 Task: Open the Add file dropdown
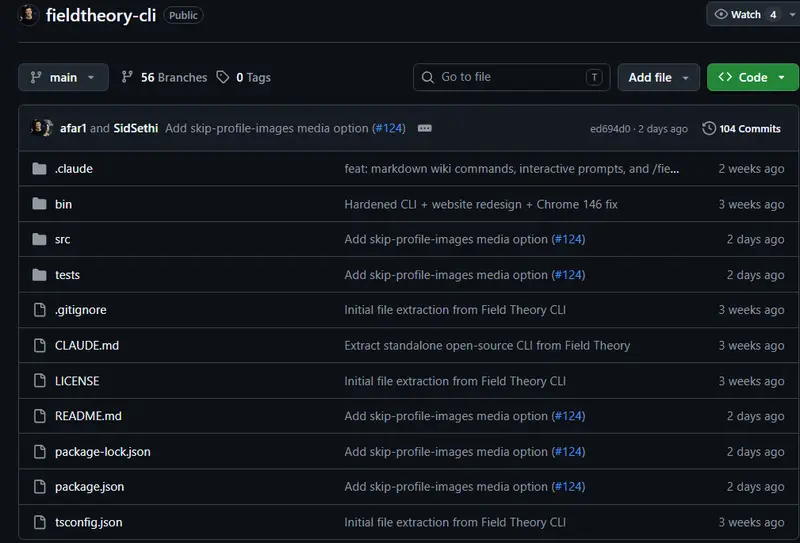tap(658, 77)
